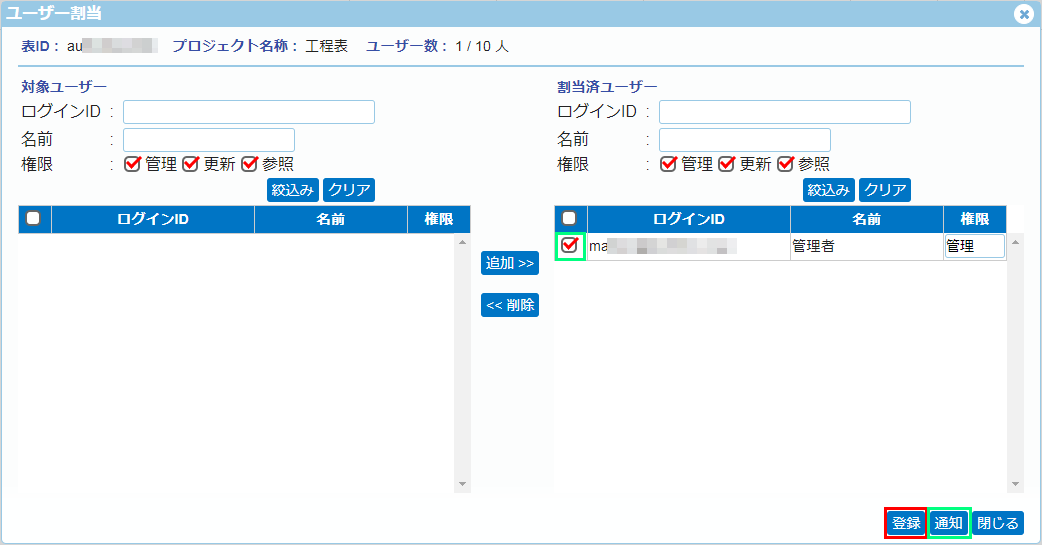Viewport: 1042px width, 545px height.
Task: Open 権限 dropdown for the 管理者 row
Action: pos(974,246)
